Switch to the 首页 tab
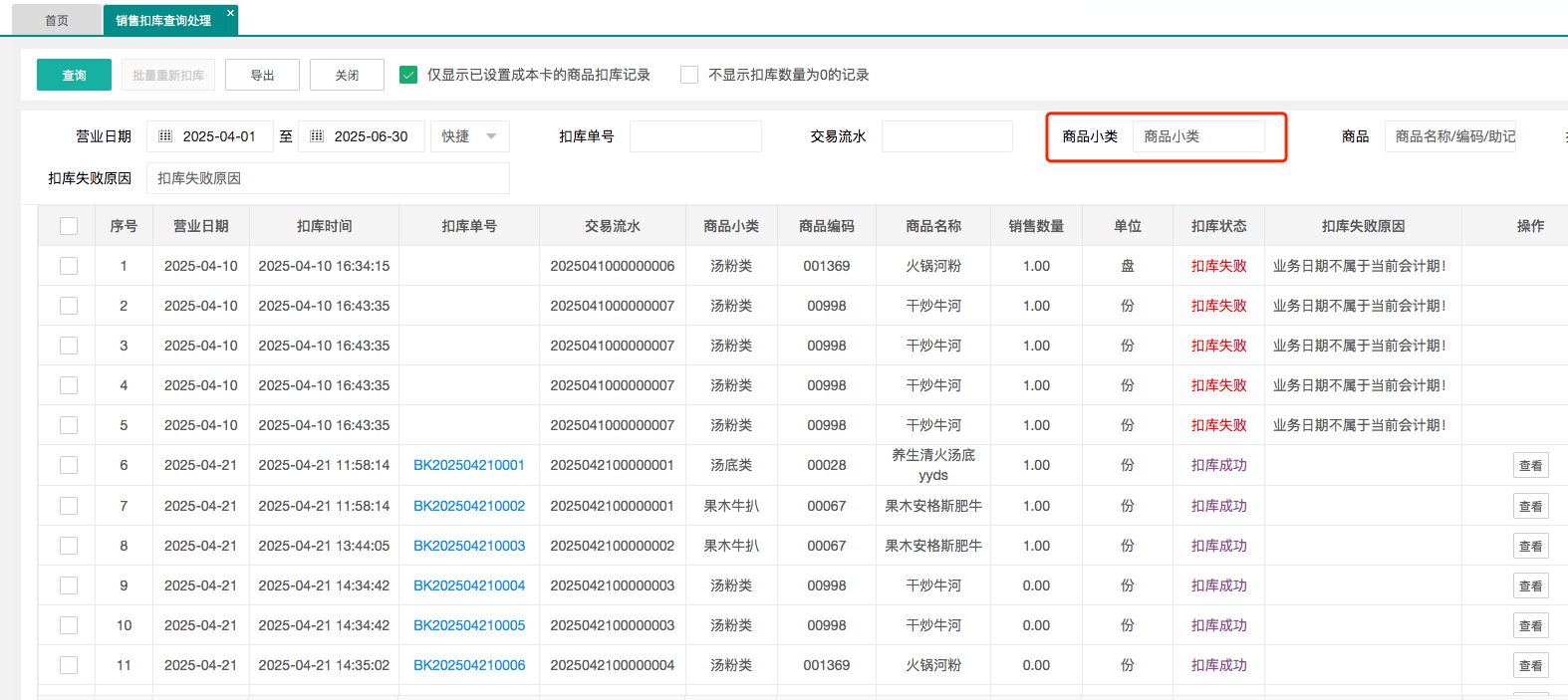Image resolution: width=1568 pixels, height=700 pixels. (57, 20)
